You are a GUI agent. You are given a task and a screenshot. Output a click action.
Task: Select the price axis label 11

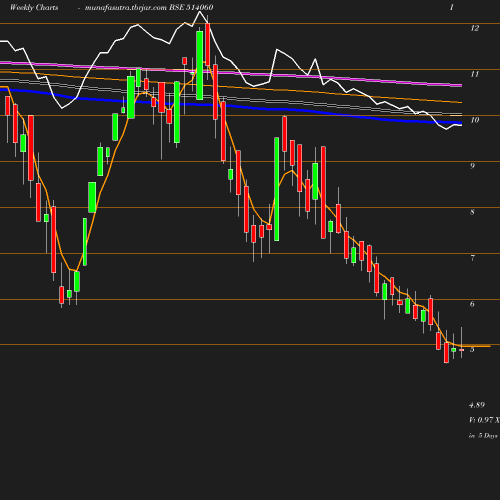[x=475, y=74]
